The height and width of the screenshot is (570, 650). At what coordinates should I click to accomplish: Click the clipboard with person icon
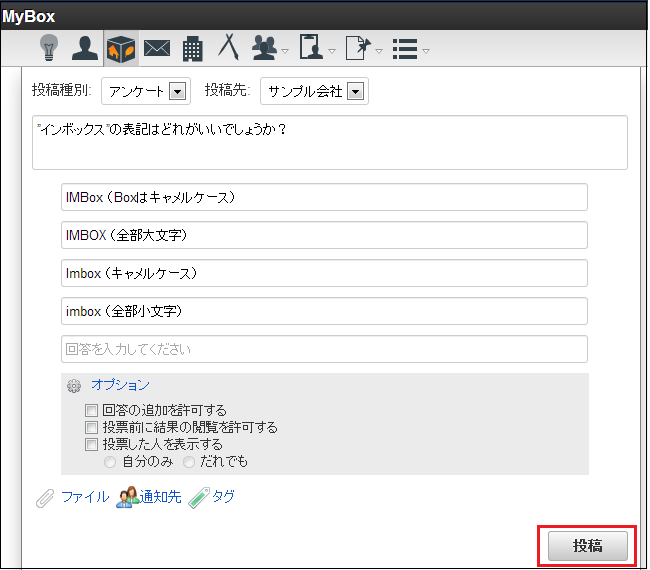tap(311, 47)
